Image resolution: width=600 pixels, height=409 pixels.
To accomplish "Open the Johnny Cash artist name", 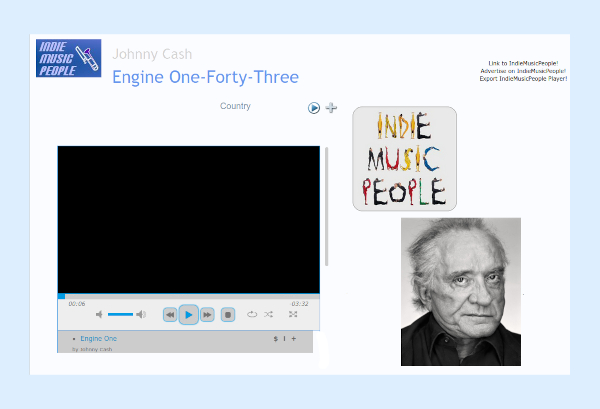I will (152, 54).
